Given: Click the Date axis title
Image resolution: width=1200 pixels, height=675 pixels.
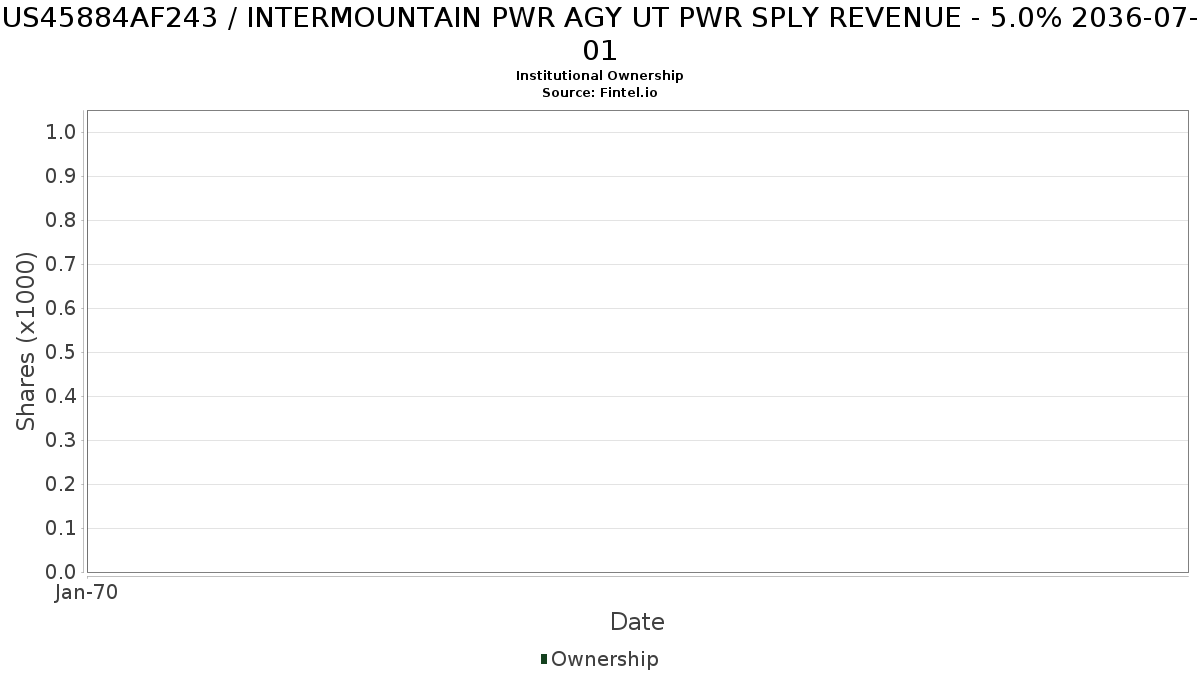Looking at the screenshot, I should click(637, 622).
